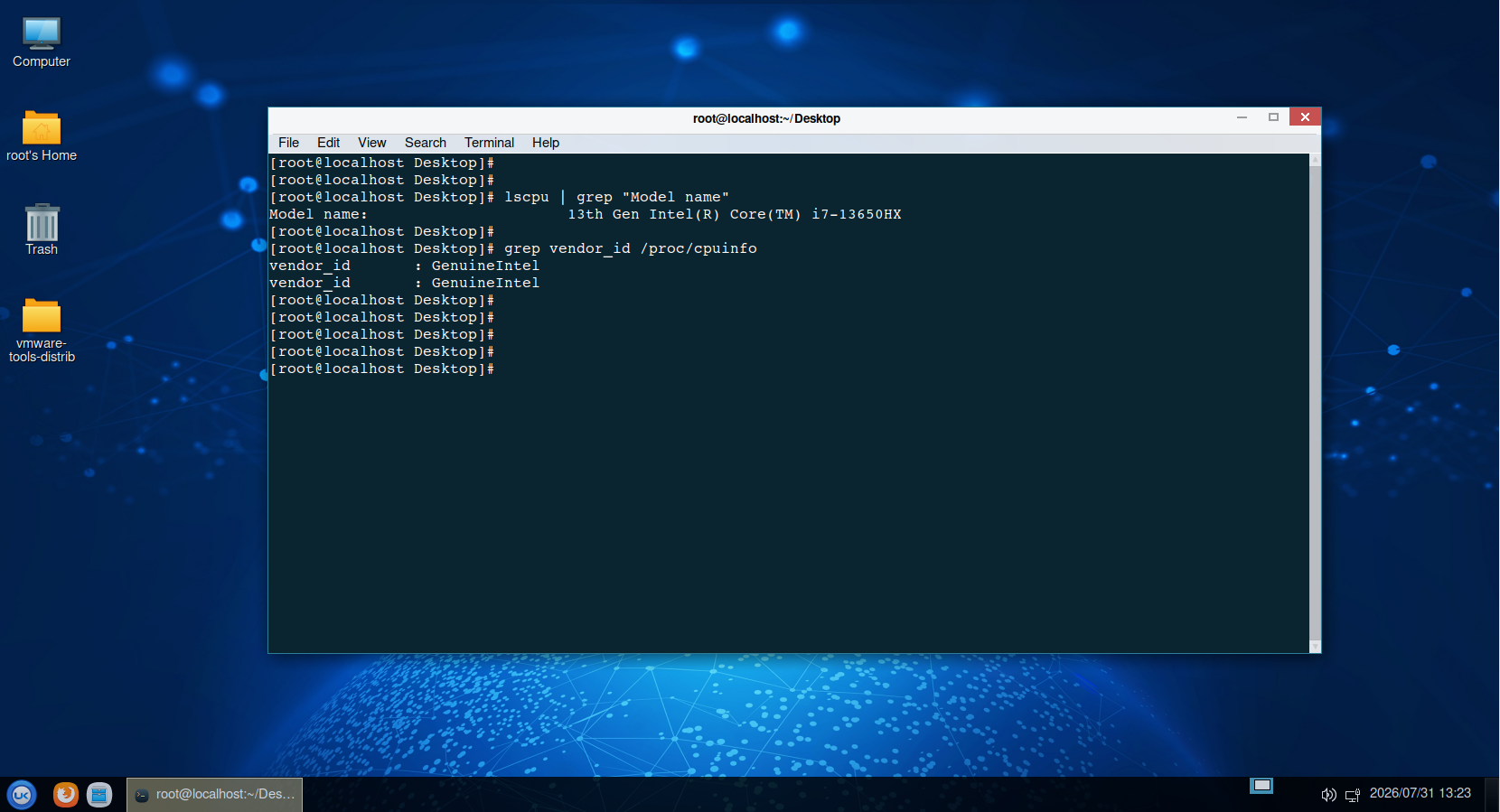This screenshot has width=1500, height=812.
Task: Click the terminal vertical scrollbar track
Action: (x=1315, y=403)
